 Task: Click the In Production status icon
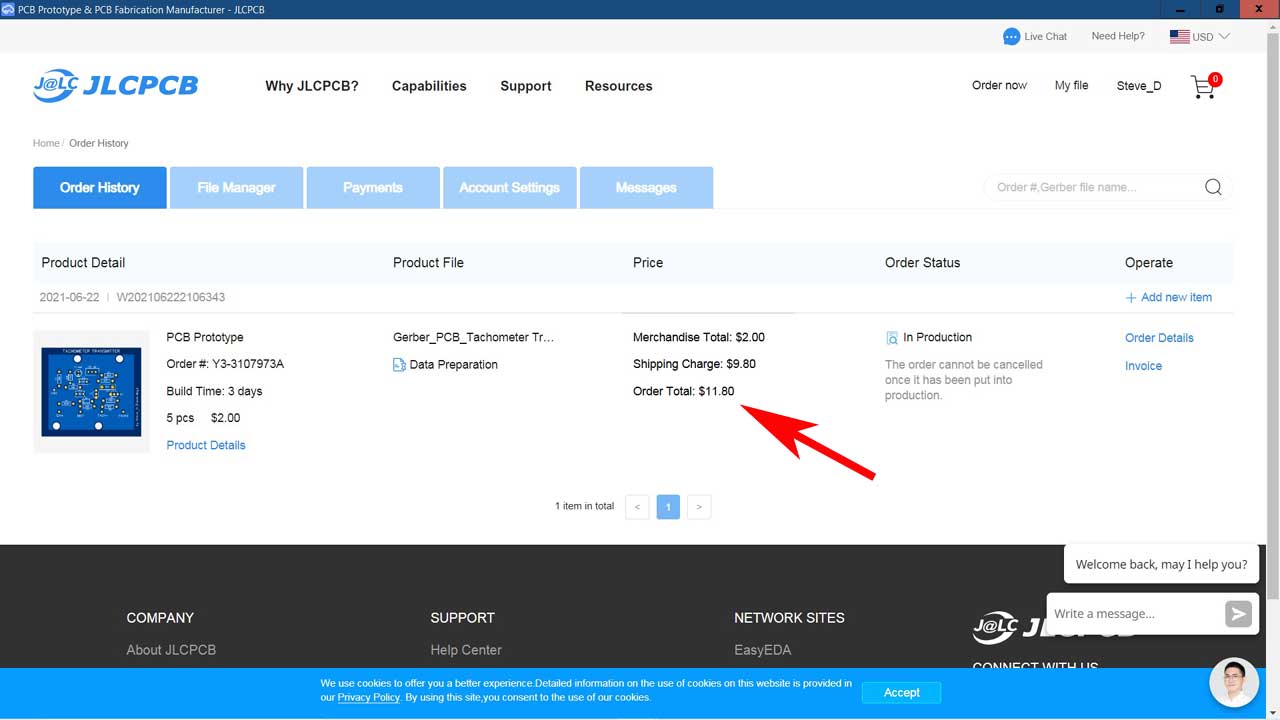click(892, 338)
